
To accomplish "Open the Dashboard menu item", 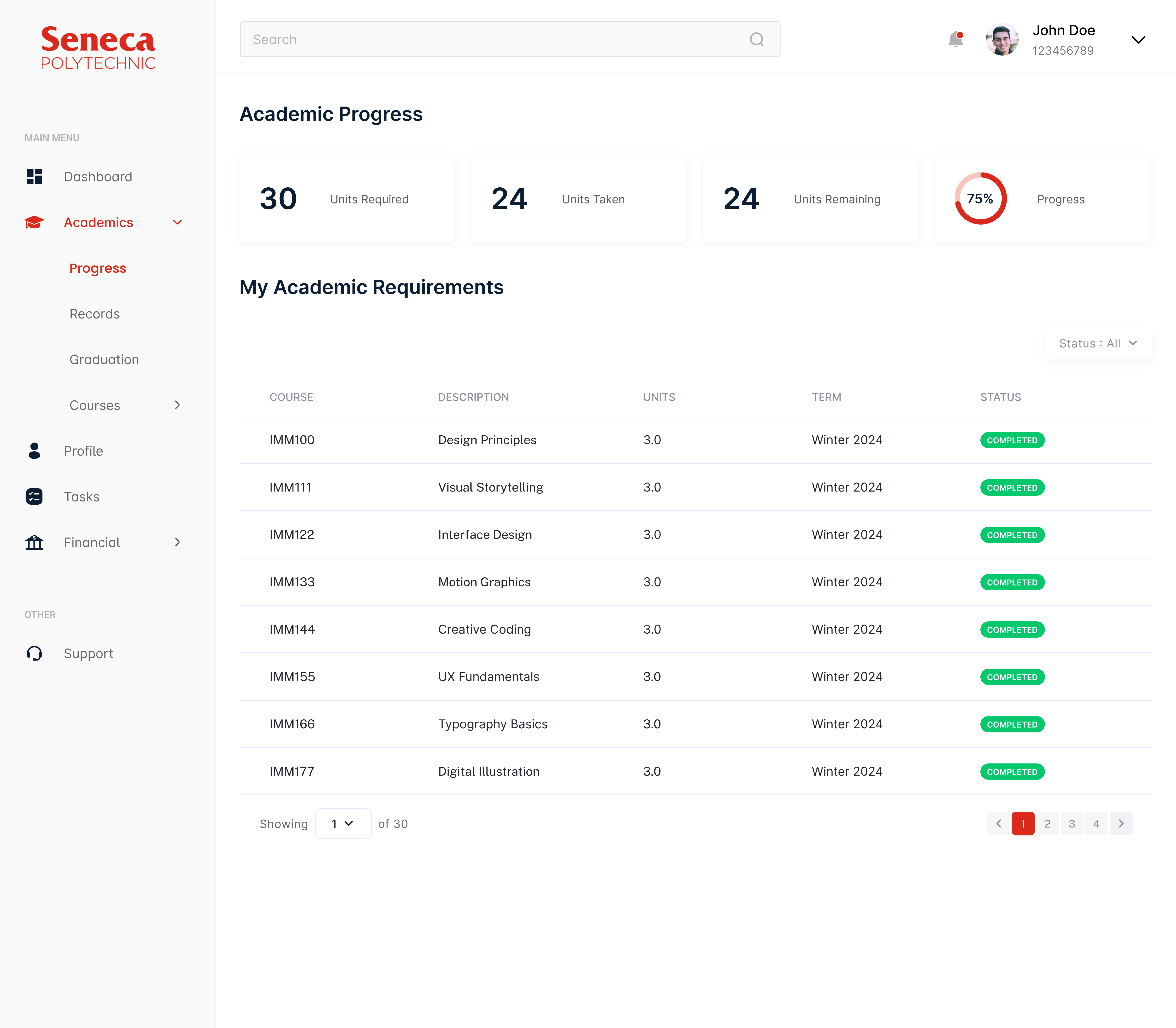I will 98,177.
